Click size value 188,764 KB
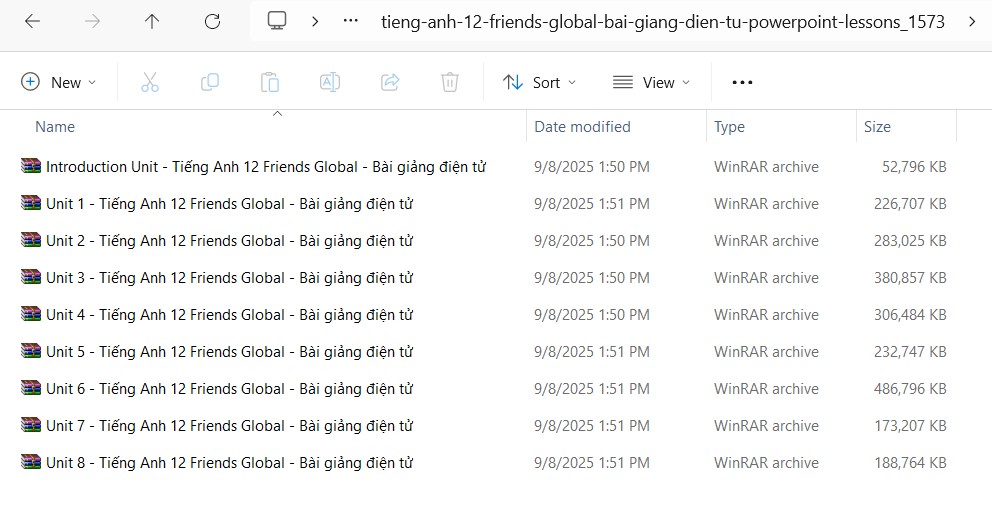Viewport: 992px width, 521px height. (910, 463)
